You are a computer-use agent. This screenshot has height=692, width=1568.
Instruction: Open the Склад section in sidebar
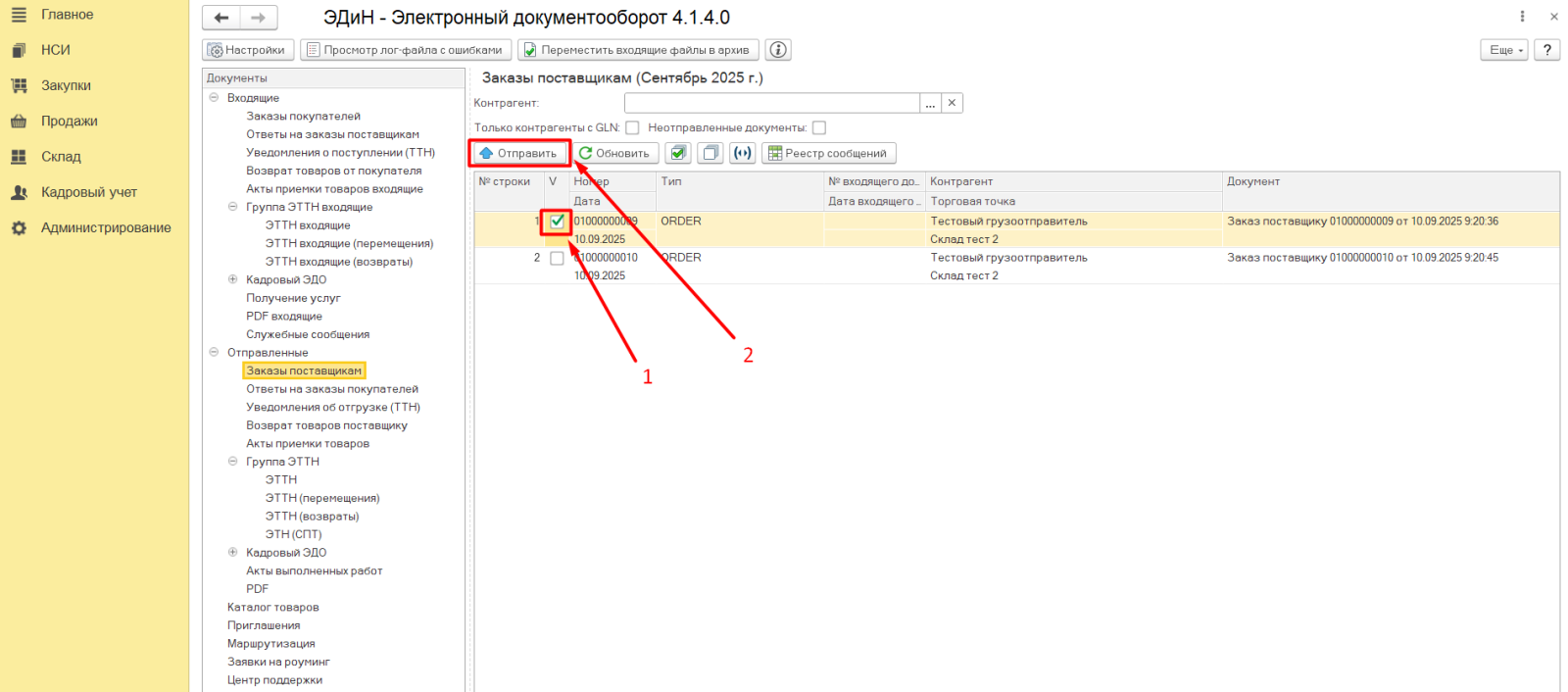(61, 157)
